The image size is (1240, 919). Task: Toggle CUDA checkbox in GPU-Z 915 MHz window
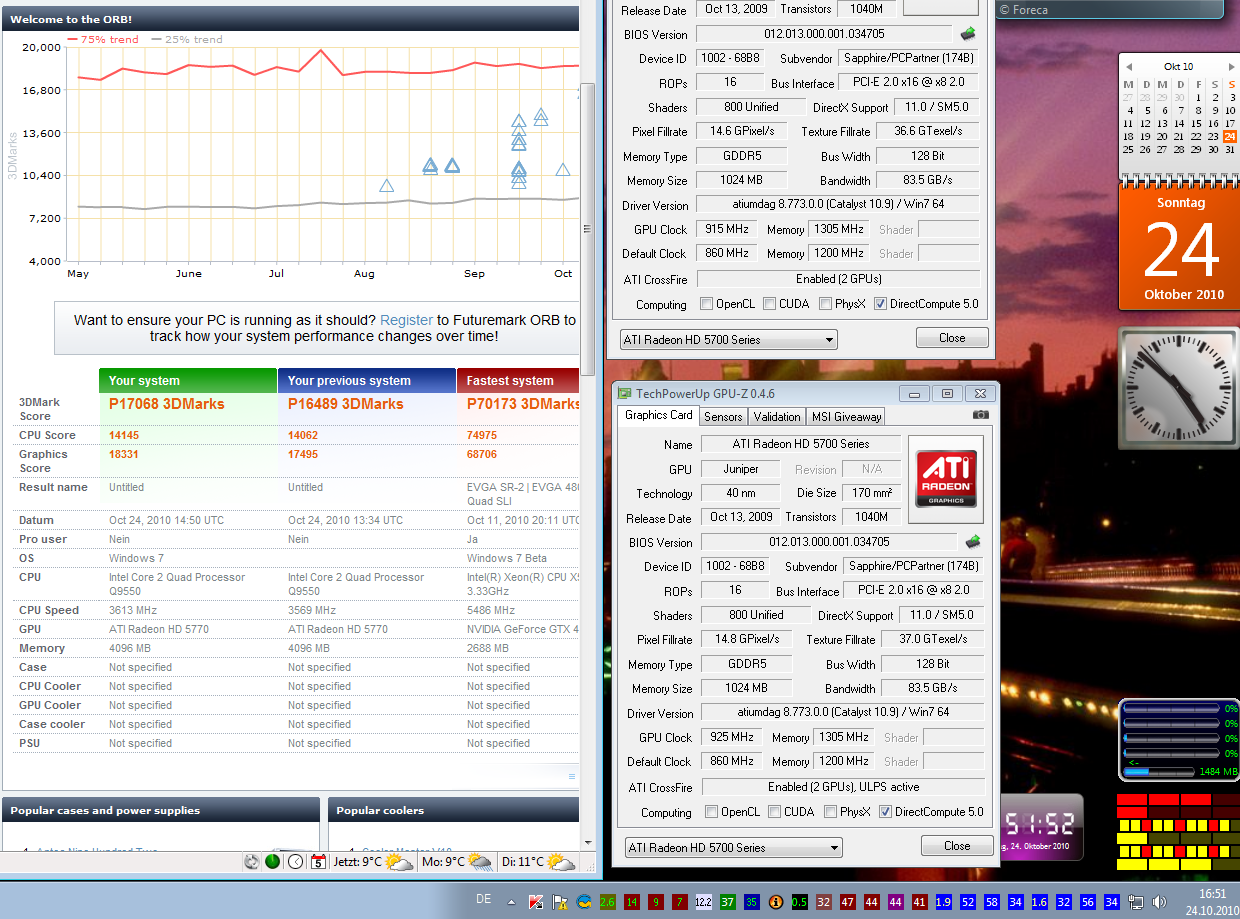pos(770,304)
